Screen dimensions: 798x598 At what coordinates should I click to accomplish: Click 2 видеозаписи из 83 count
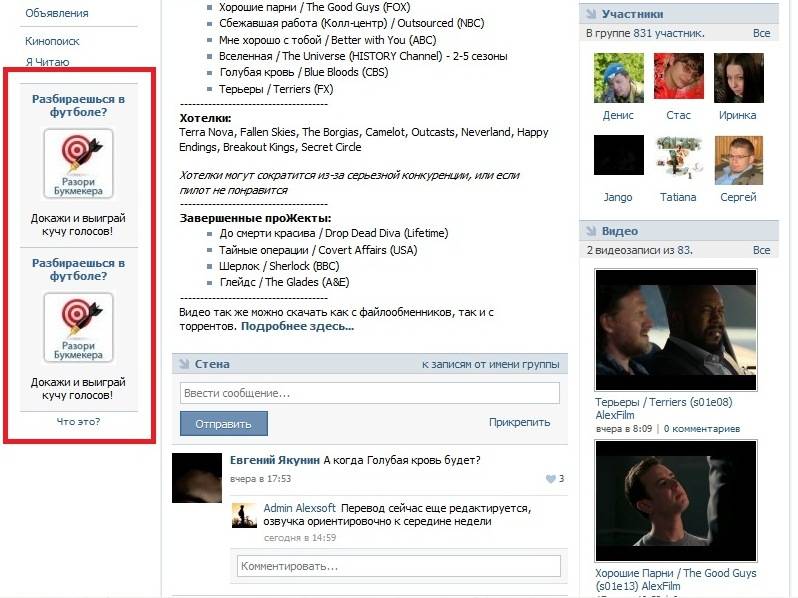[x=639, y=250]
